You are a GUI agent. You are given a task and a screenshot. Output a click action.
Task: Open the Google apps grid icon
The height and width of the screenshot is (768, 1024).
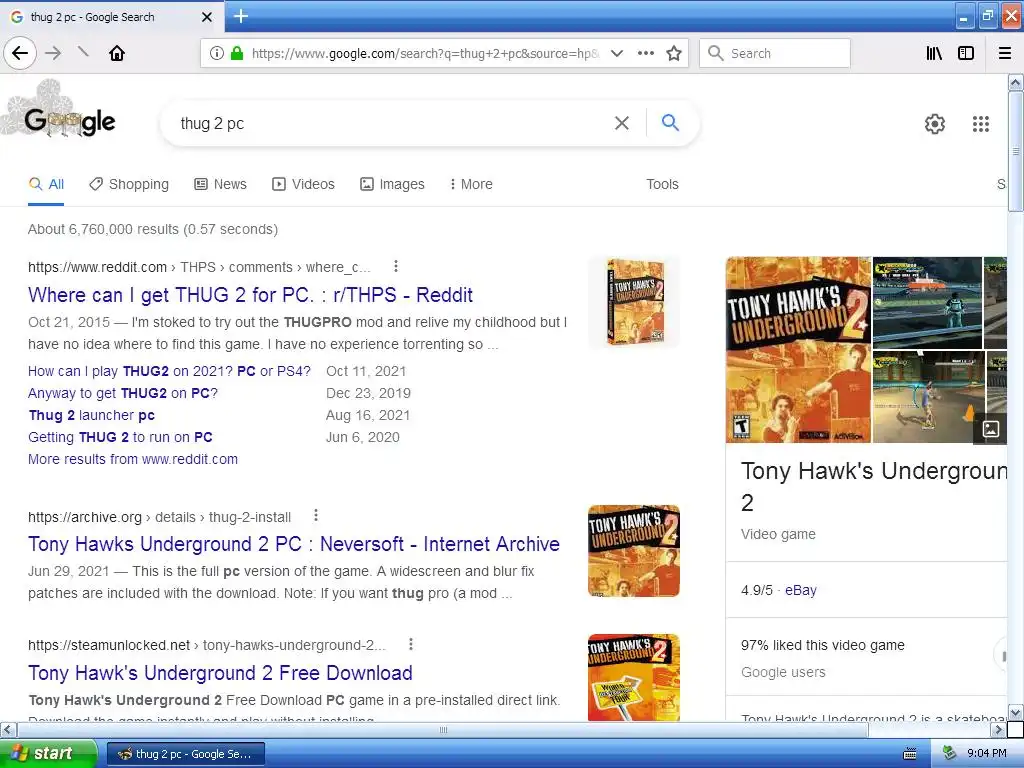(x=981, y=123)
